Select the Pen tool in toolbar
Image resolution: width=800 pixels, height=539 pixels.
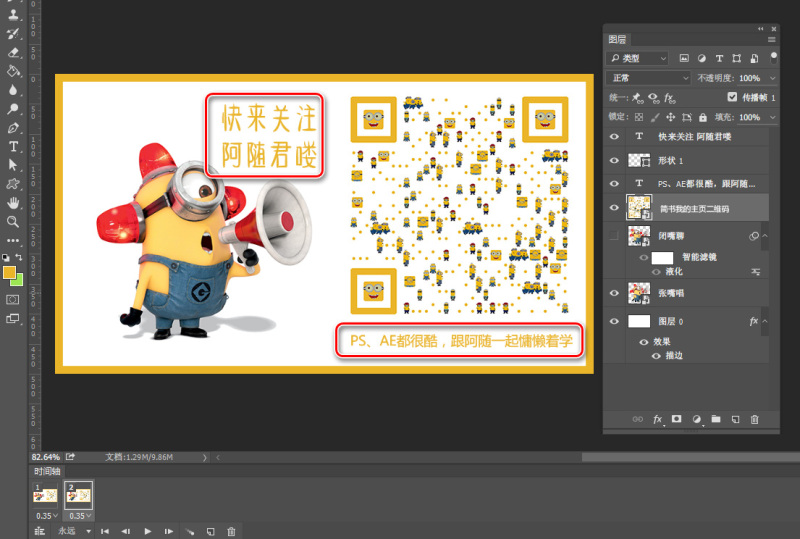point(14,128)
